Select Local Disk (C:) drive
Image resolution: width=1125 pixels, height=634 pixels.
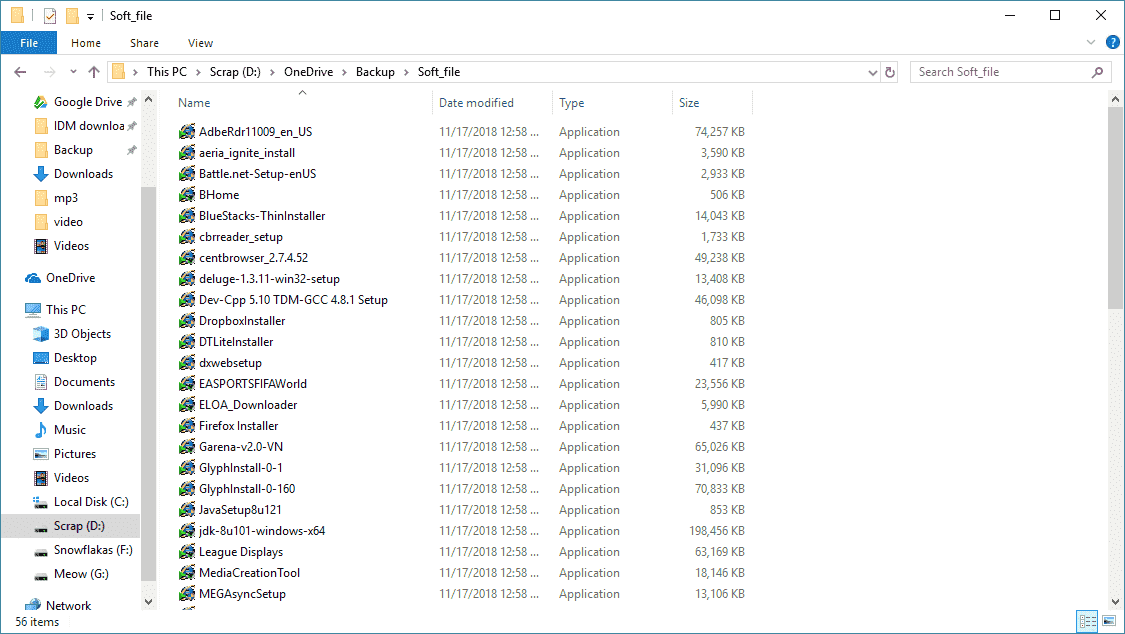tap(90, 502)
